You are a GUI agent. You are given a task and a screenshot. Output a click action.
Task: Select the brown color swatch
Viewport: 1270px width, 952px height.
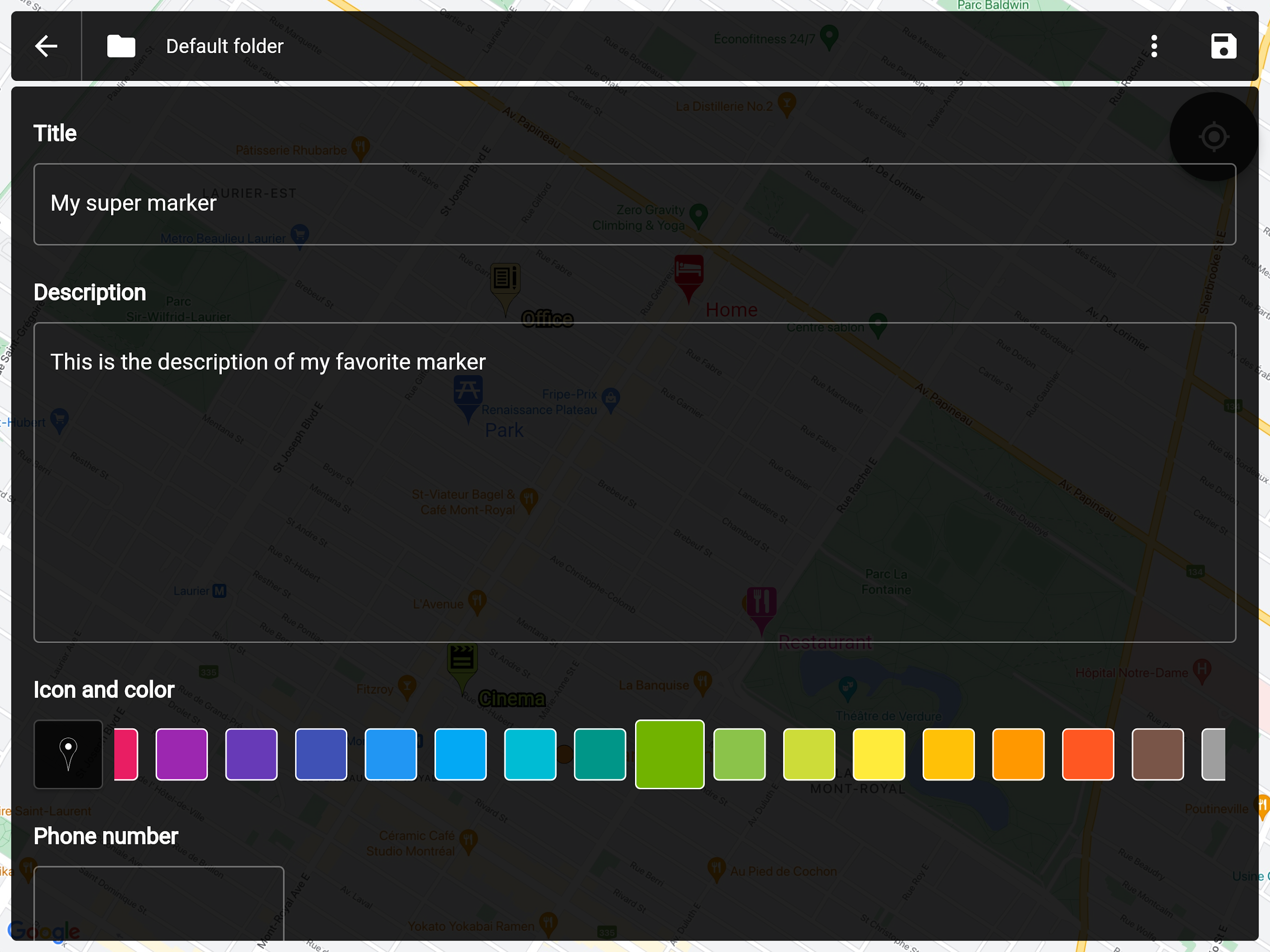[1158, 755]
